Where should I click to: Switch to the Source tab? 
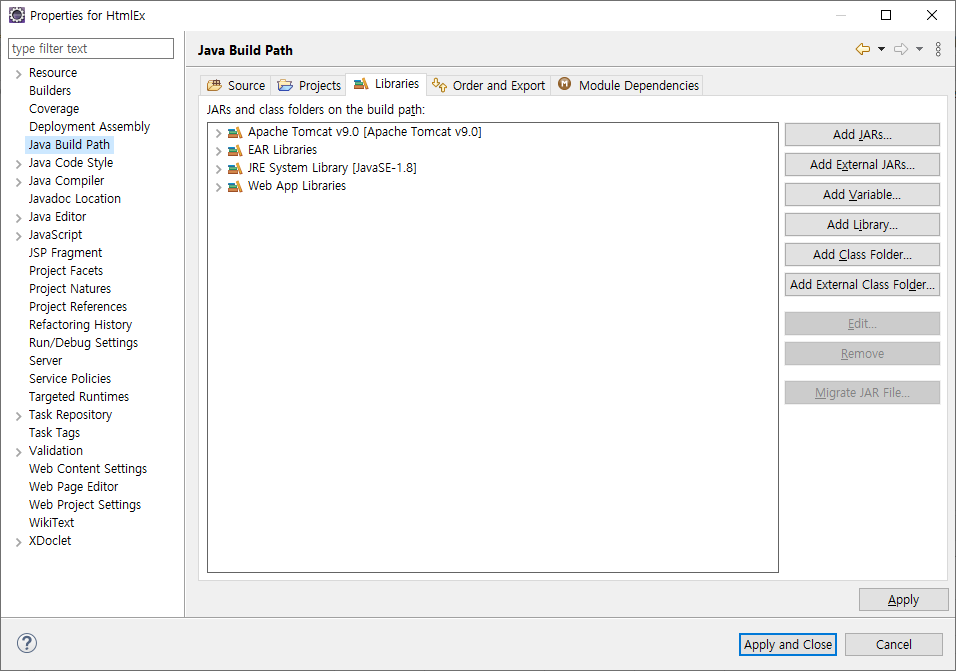[236, 85]
